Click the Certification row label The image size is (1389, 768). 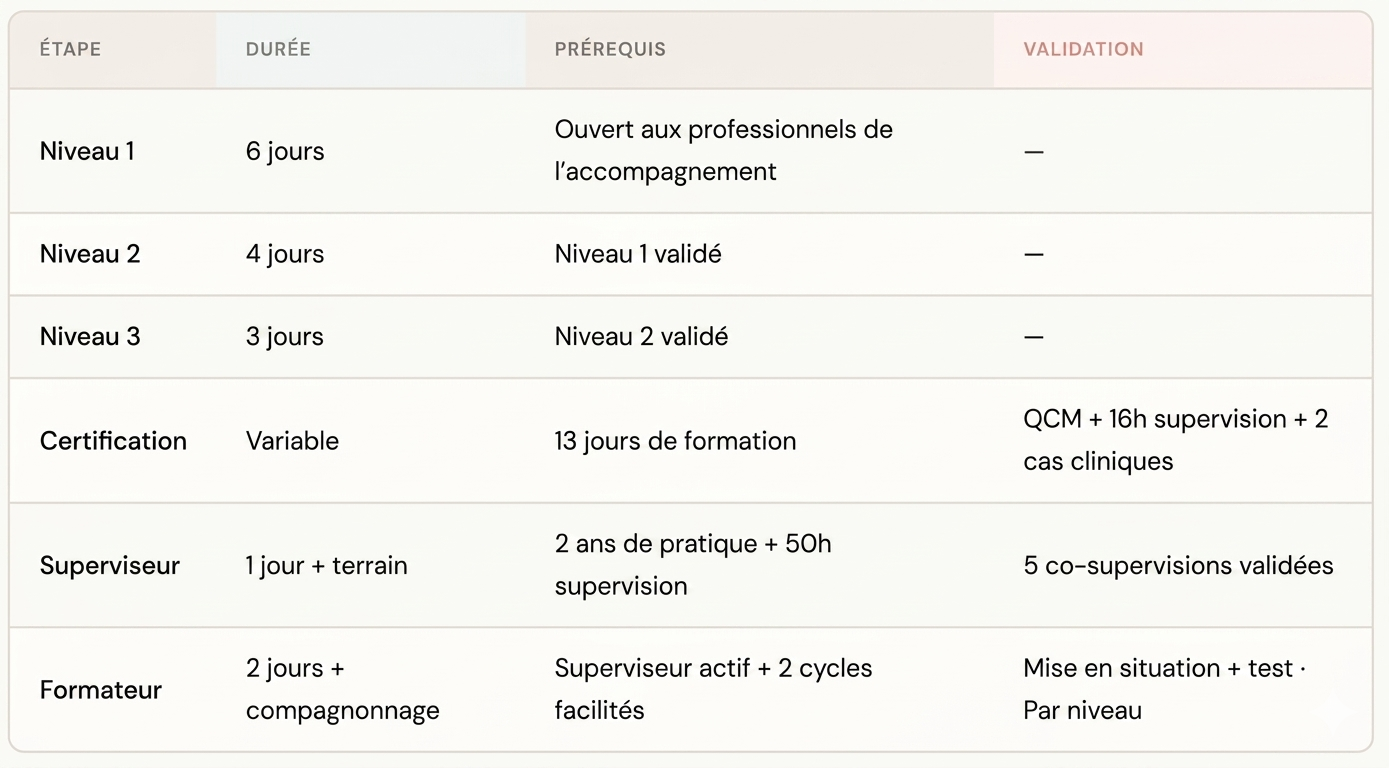[113, 441]
